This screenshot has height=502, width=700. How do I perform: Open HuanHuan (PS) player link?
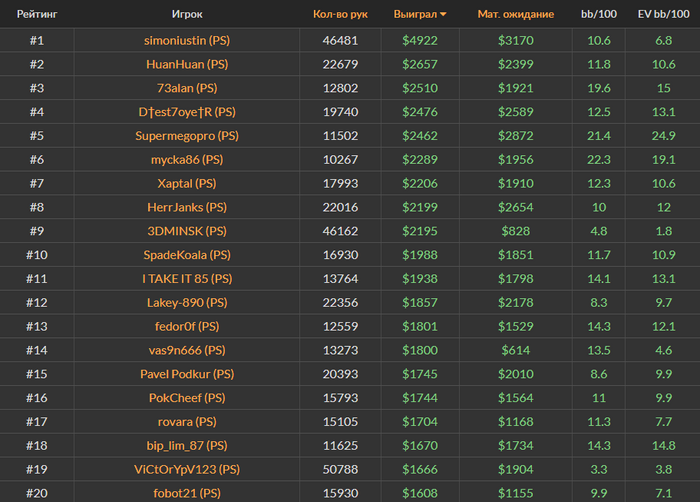click(187, 64)
